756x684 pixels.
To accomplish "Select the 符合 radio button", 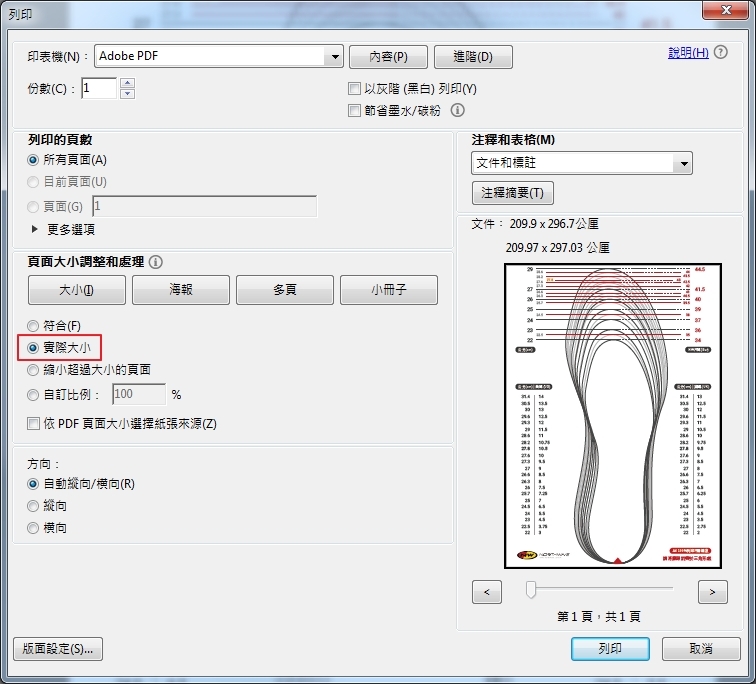I will click(34, 326).
